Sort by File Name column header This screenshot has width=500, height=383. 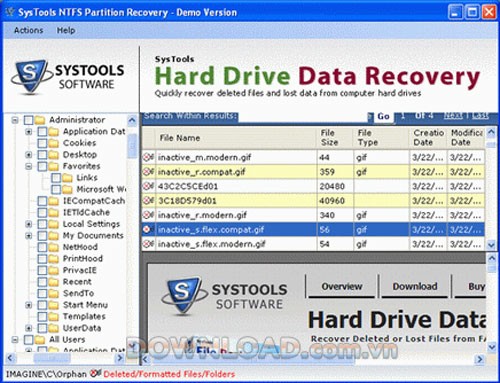click(236, 138)
